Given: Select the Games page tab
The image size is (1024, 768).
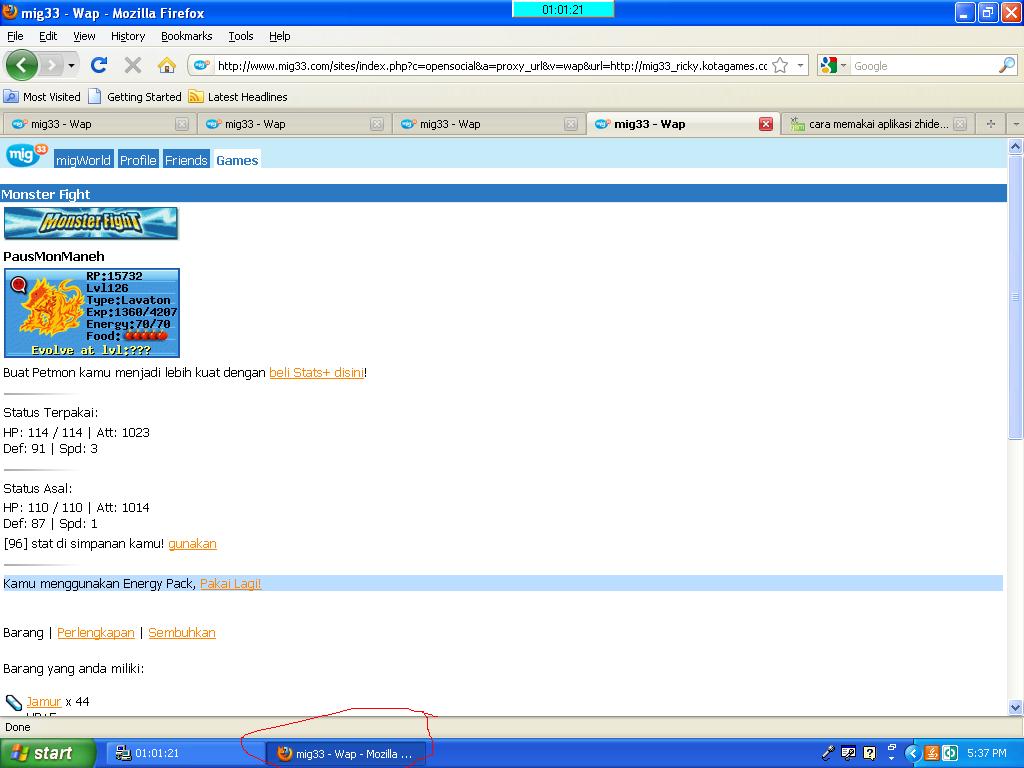Looking at the screenshot, I should coord(237,160).
